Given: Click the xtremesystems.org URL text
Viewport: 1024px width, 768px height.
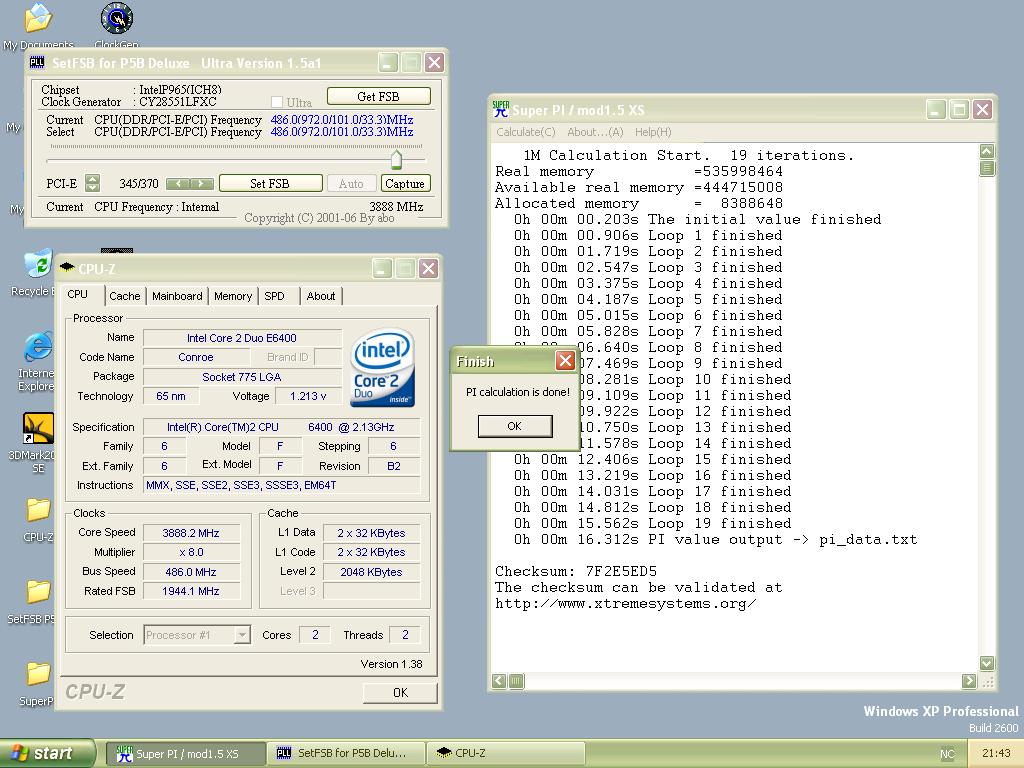Looking at the screenshot, I should tap(626, 603).
